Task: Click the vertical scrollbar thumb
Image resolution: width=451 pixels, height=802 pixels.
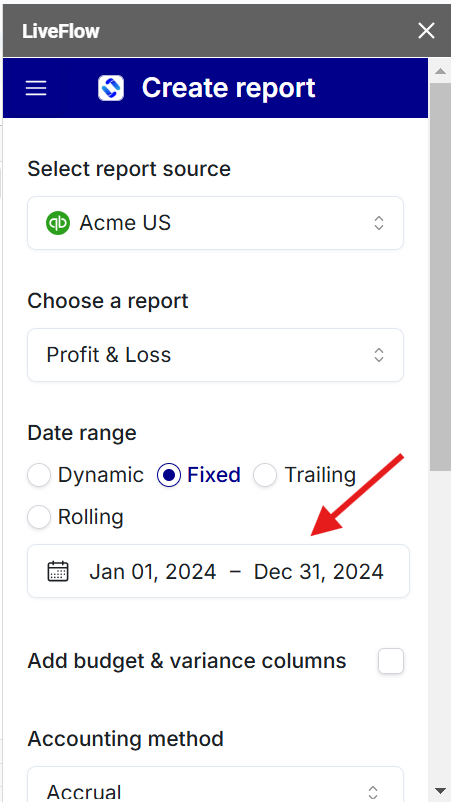Action: [440, 277]
